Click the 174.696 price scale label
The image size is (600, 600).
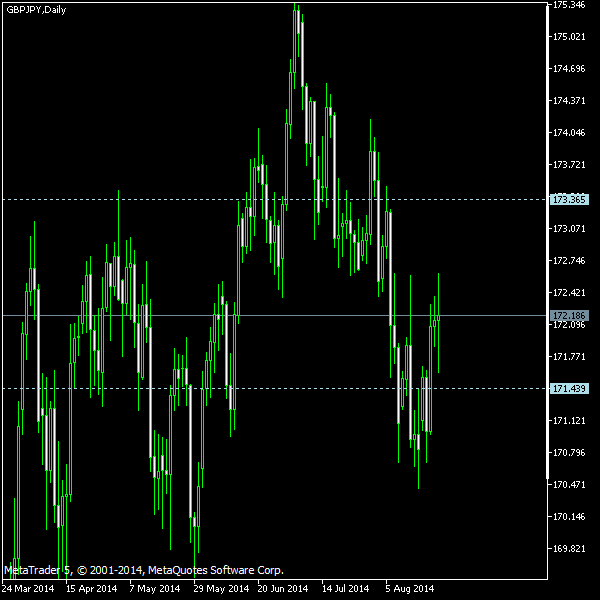pyautogui.click(x=569, y=69)
